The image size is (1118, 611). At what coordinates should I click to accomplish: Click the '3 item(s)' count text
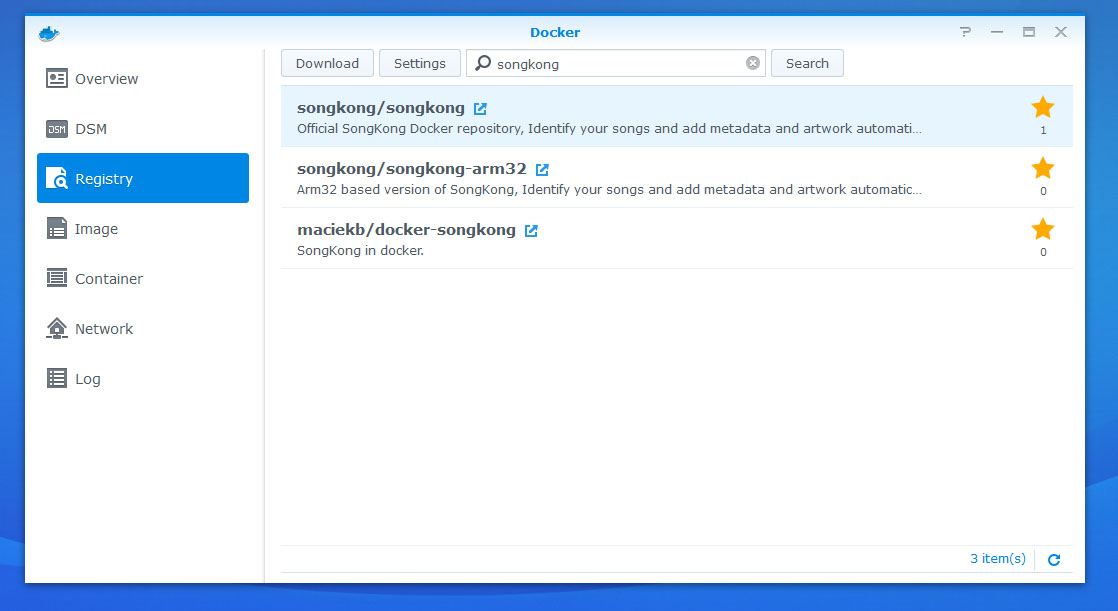998,559
